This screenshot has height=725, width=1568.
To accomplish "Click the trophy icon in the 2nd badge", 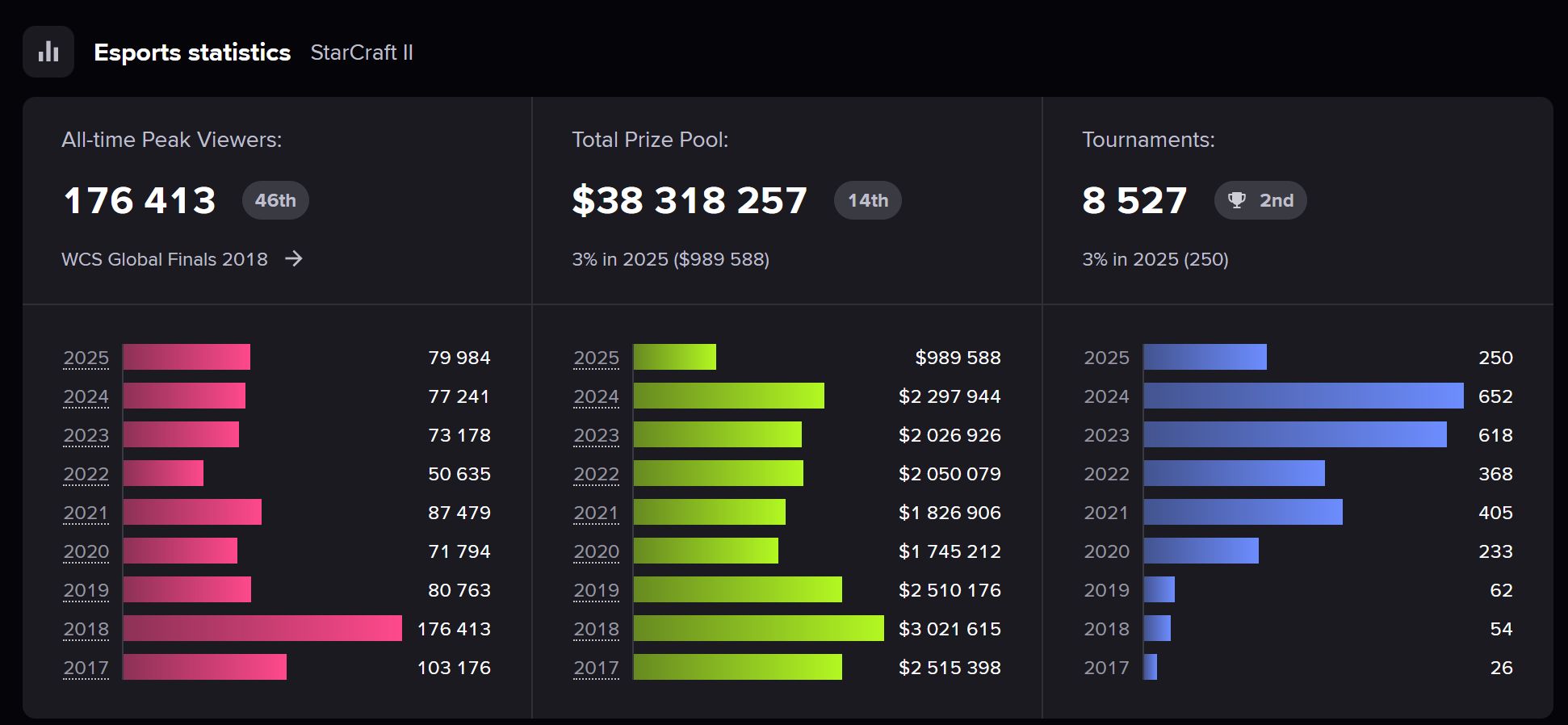I will (1236, 200).
